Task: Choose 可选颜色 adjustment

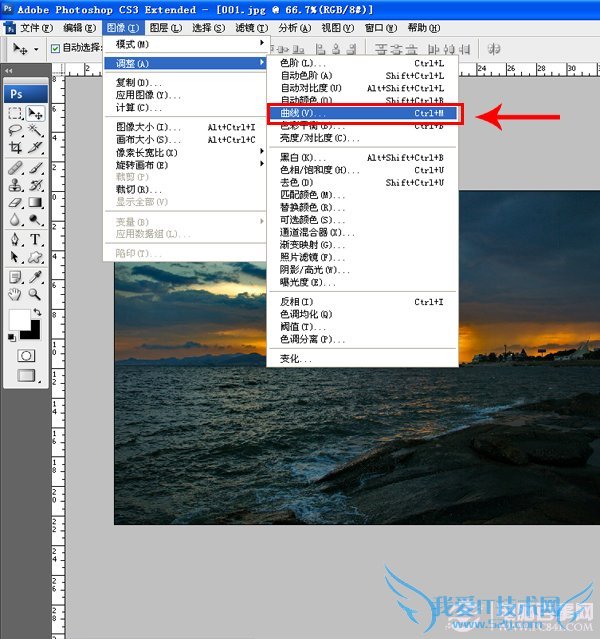Action: [x=362, y=220]
